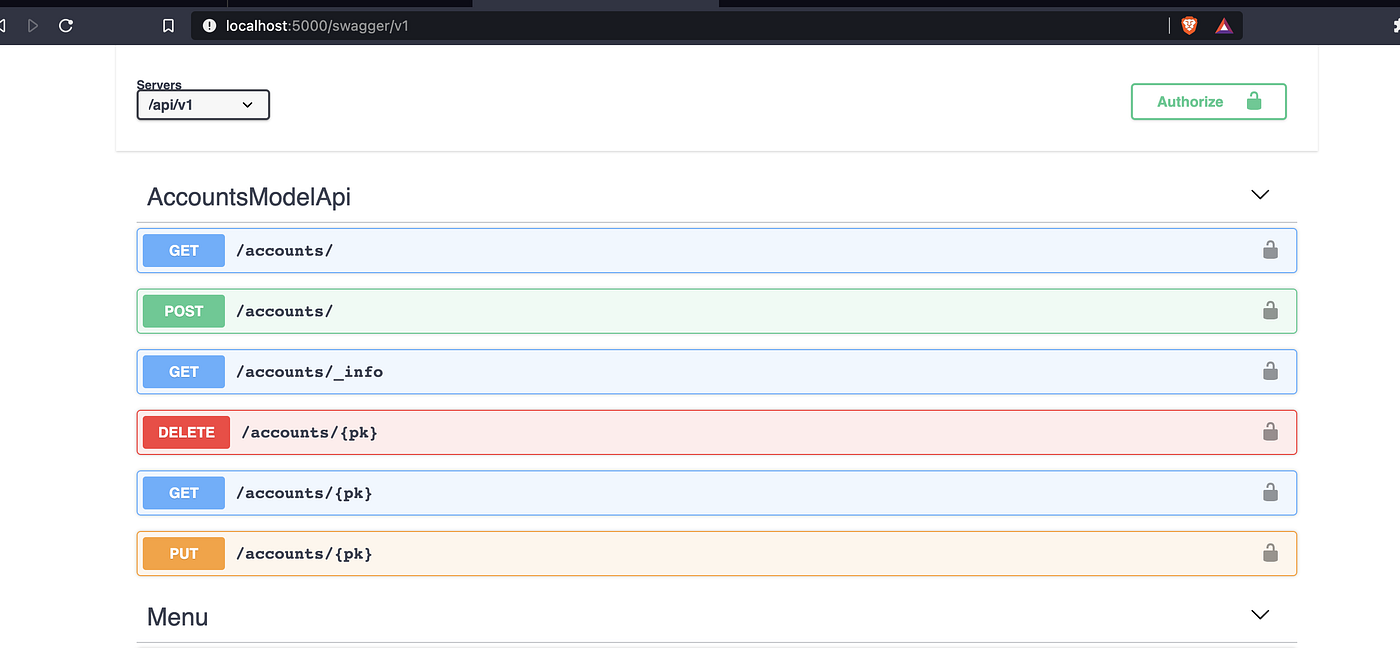Viewport: 1400px width, 648px height.
Task: Click the lock icon on DELETE /accounts/{pk} row
Action: pos(1270,432)
